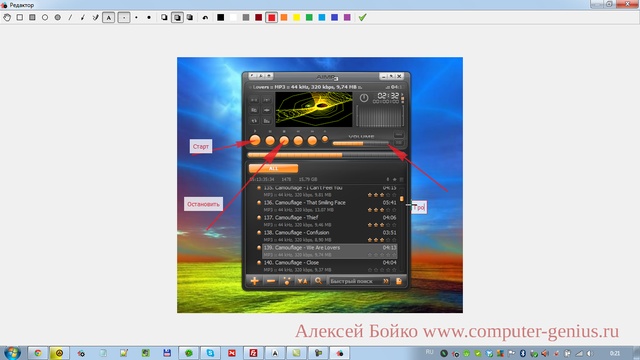Pick the light blue color swatch
This screenshot has height=360, width=640.
(322, 18)
